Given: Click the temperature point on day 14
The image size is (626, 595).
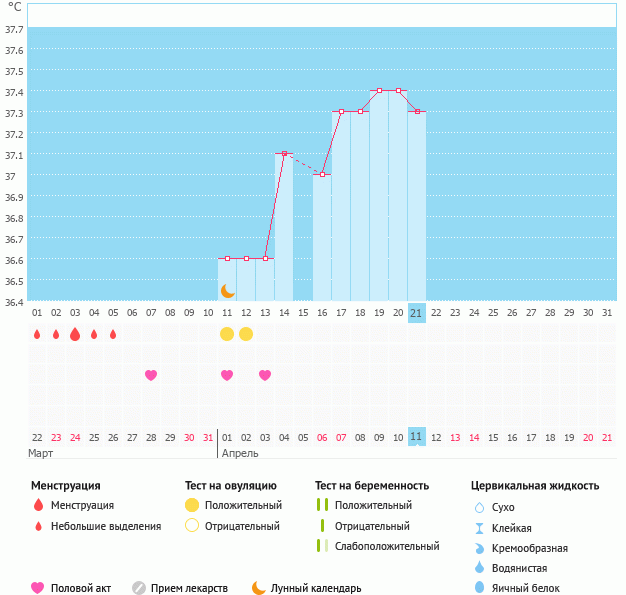Looking at the screenshot, I should click(x=284, y=153).
